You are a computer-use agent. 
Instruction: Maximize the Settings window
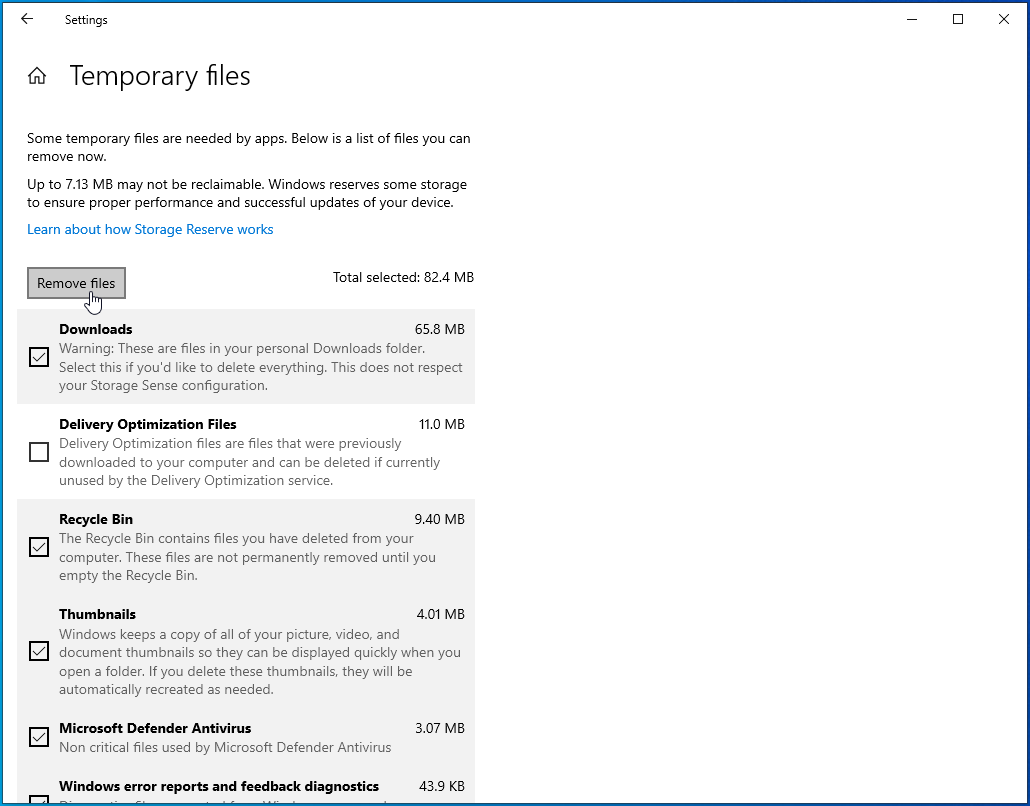pos(958,19)
